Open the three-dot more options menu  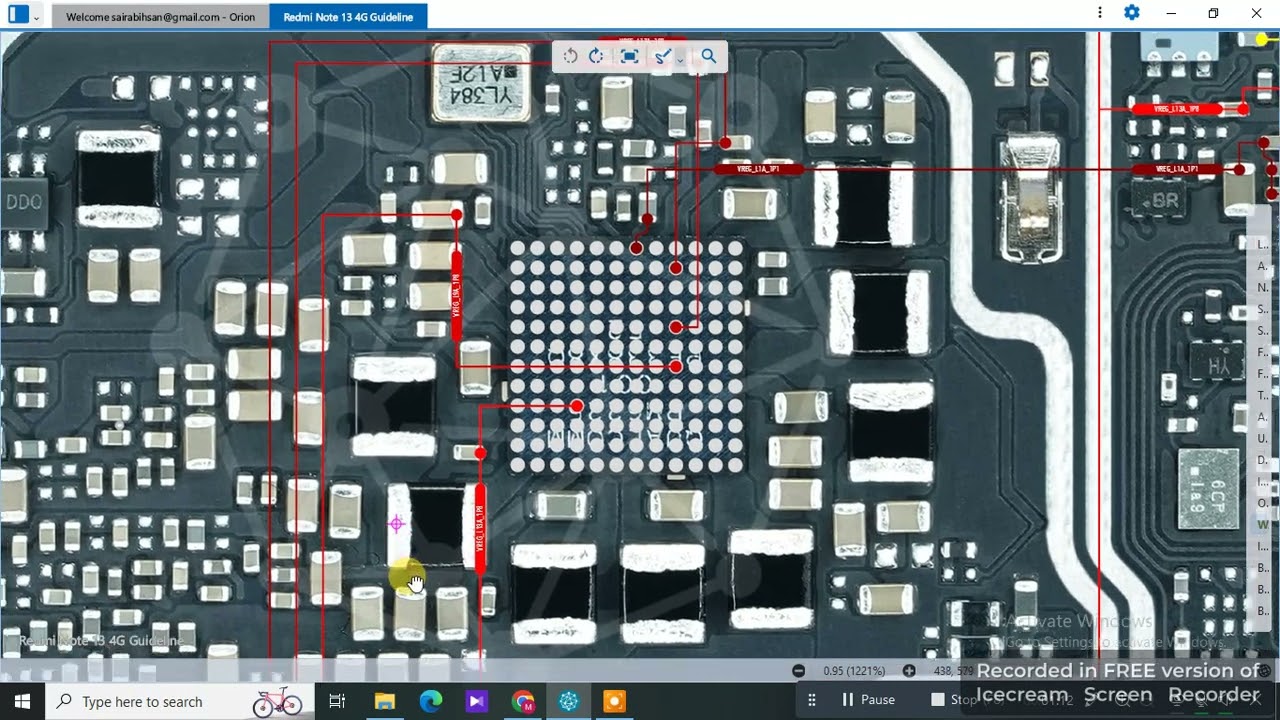click(x=1100, y=13)
